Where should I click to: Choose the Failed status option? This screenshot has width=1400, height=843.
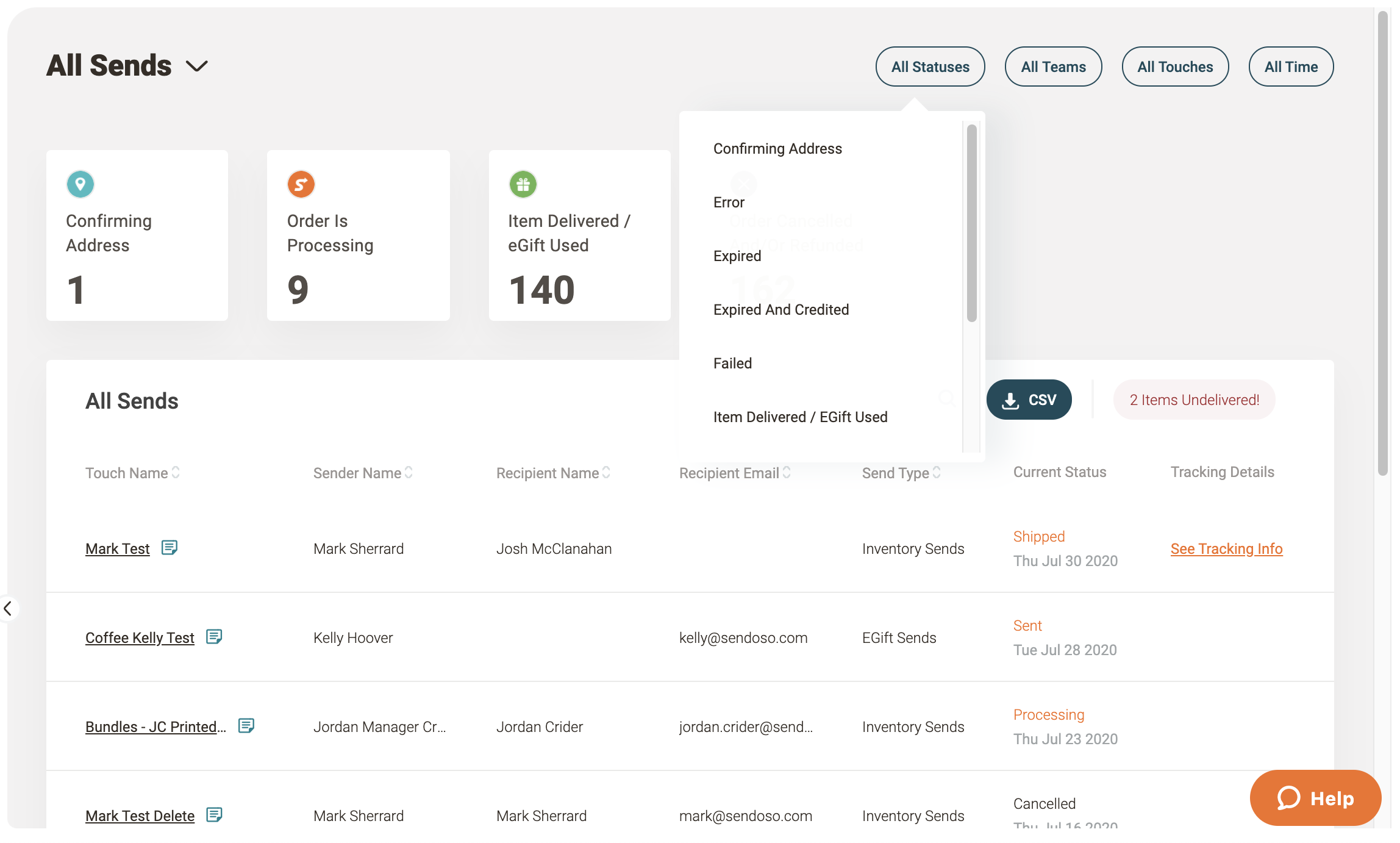pyautogui.click(x=732, y=364)
